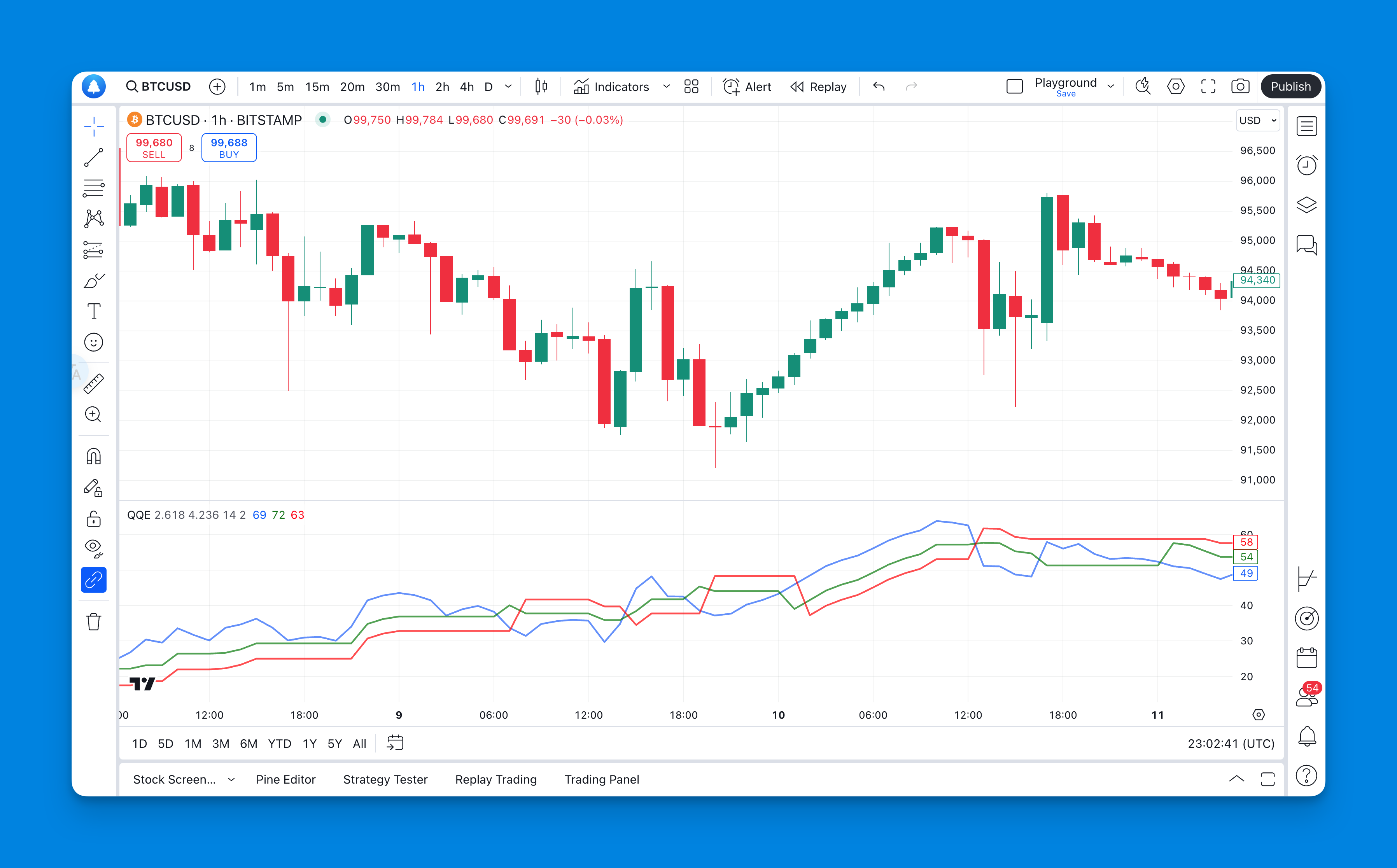Click the 99,688 BUY button
The image size is (1397, 868).
coord(229,147)
